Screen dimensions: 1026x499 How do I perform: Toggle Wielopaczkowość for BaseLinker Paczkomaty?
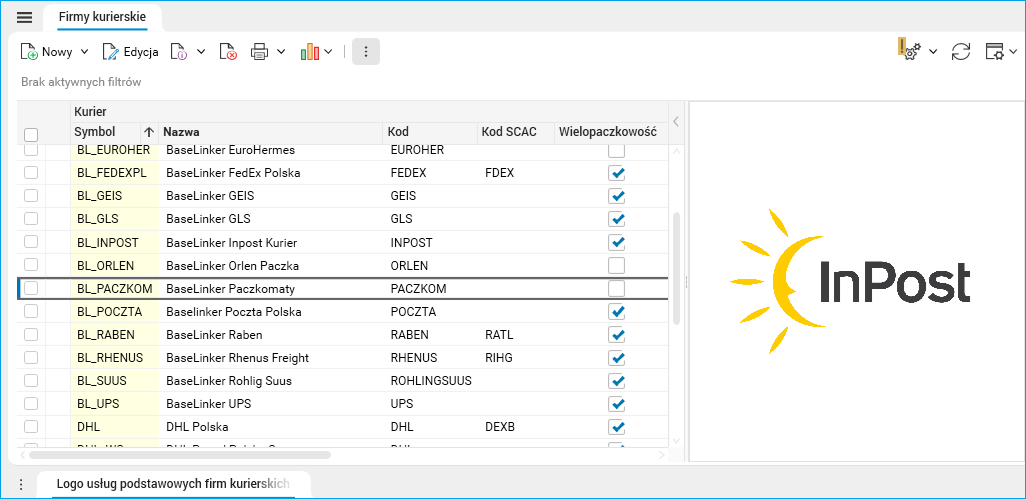616,288
